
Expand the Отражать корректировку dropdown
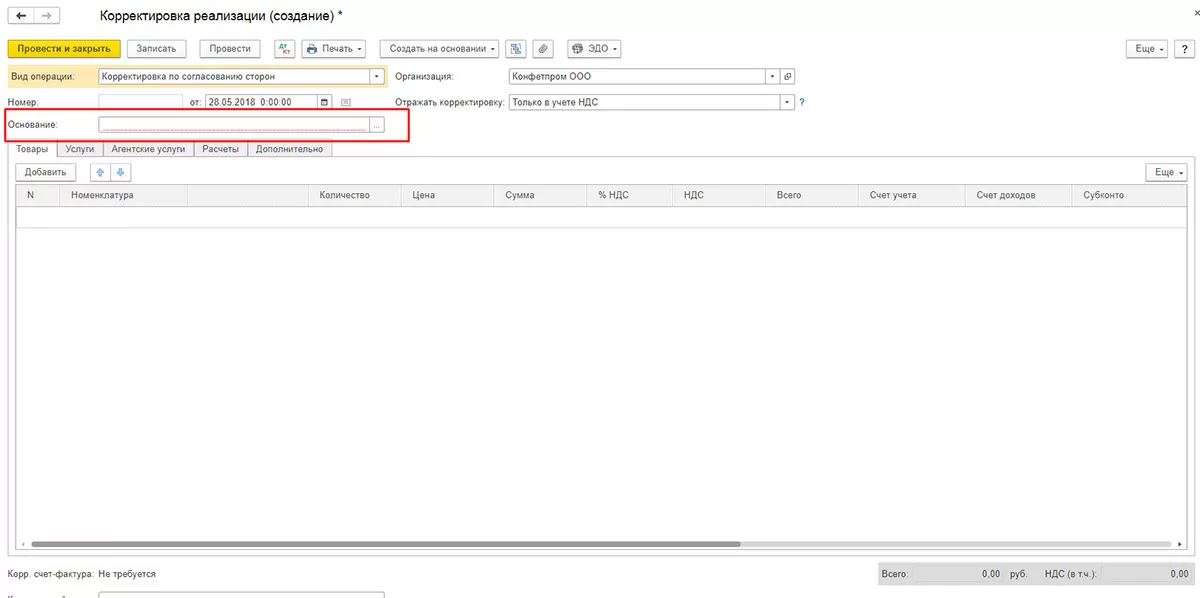coord(787,102)
